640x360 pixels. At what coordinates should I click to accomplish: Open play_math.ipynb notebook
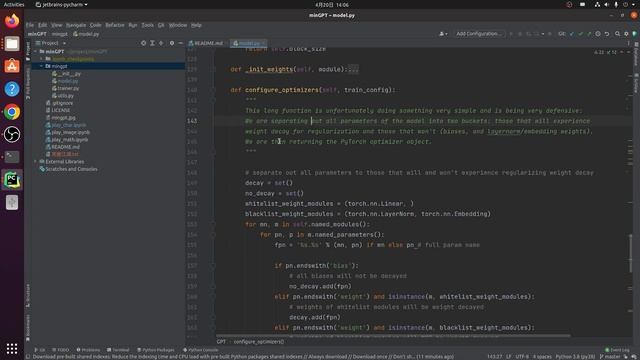point(67,140)
